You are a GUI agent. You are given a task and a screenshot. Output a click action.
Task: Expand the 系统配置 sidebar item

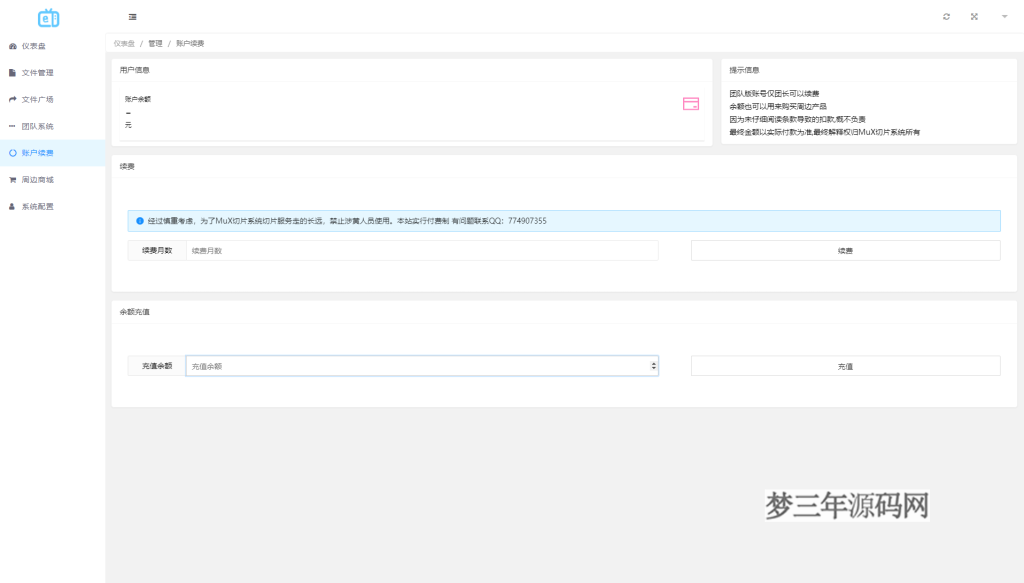click(37, 207)
